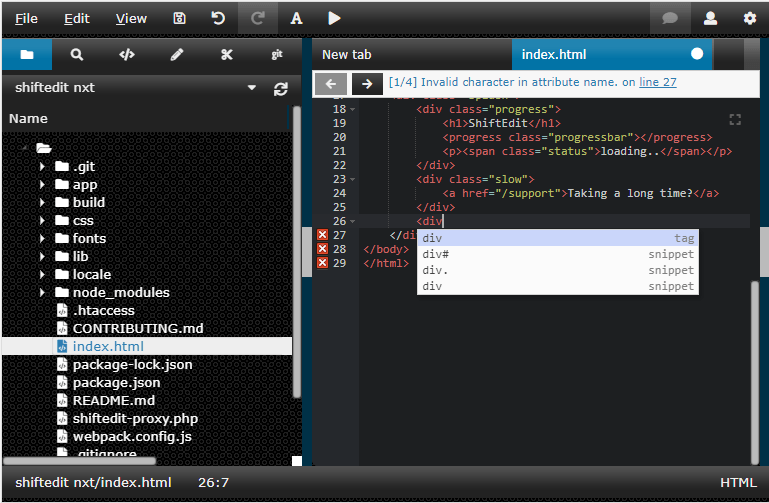The image size is (769, 503).
Task: Click the undo arrow icon
Action: click(218, 18)
